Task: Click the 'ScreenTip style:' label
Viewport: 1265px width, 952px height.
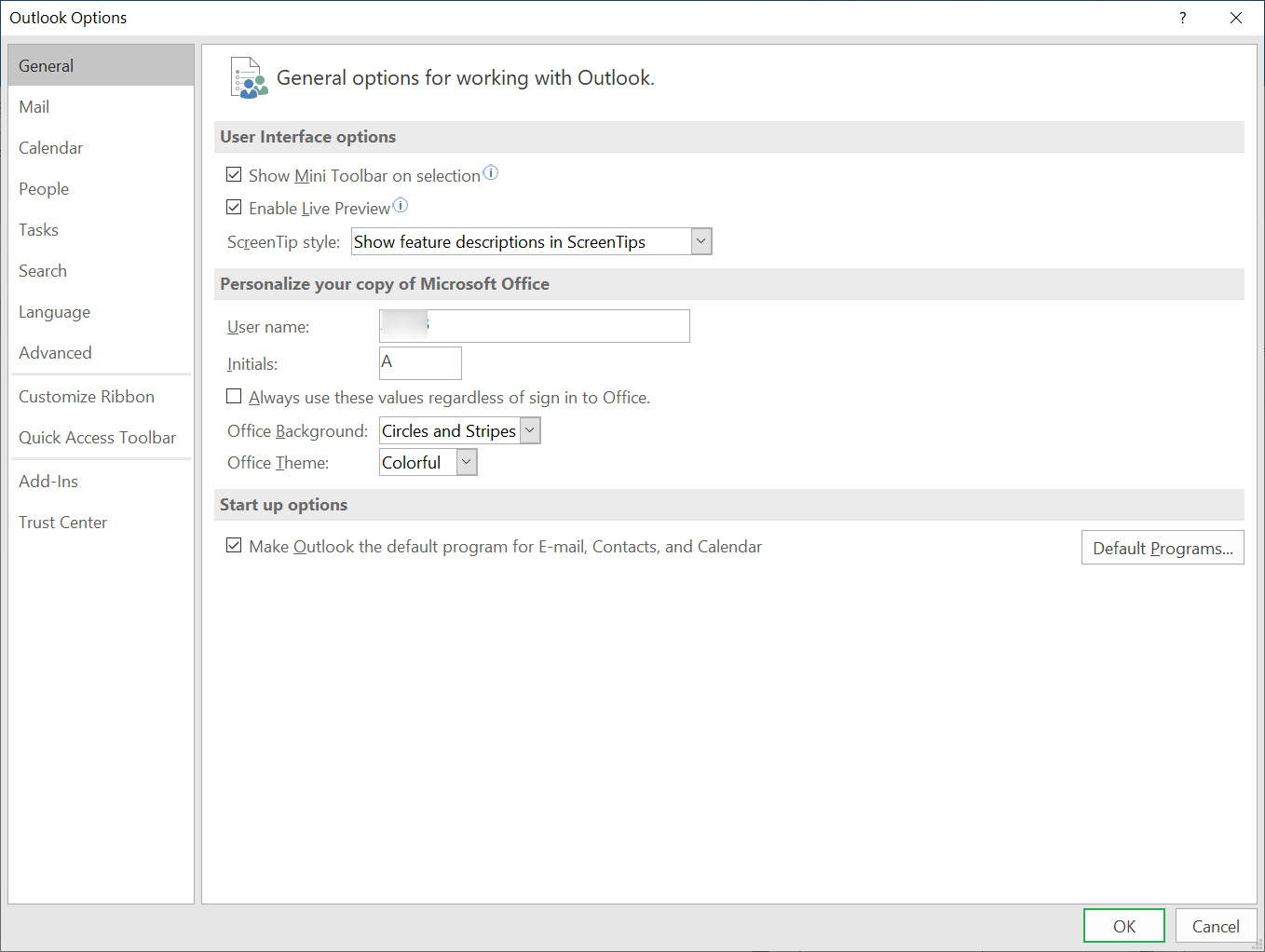Action: coord(284,242)
